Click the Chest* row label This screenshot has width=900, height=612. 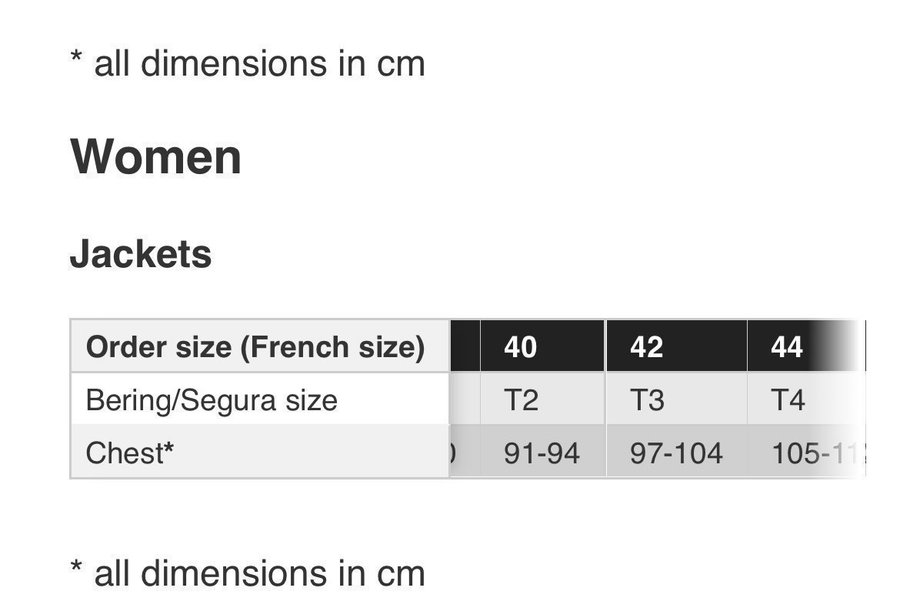260,452
